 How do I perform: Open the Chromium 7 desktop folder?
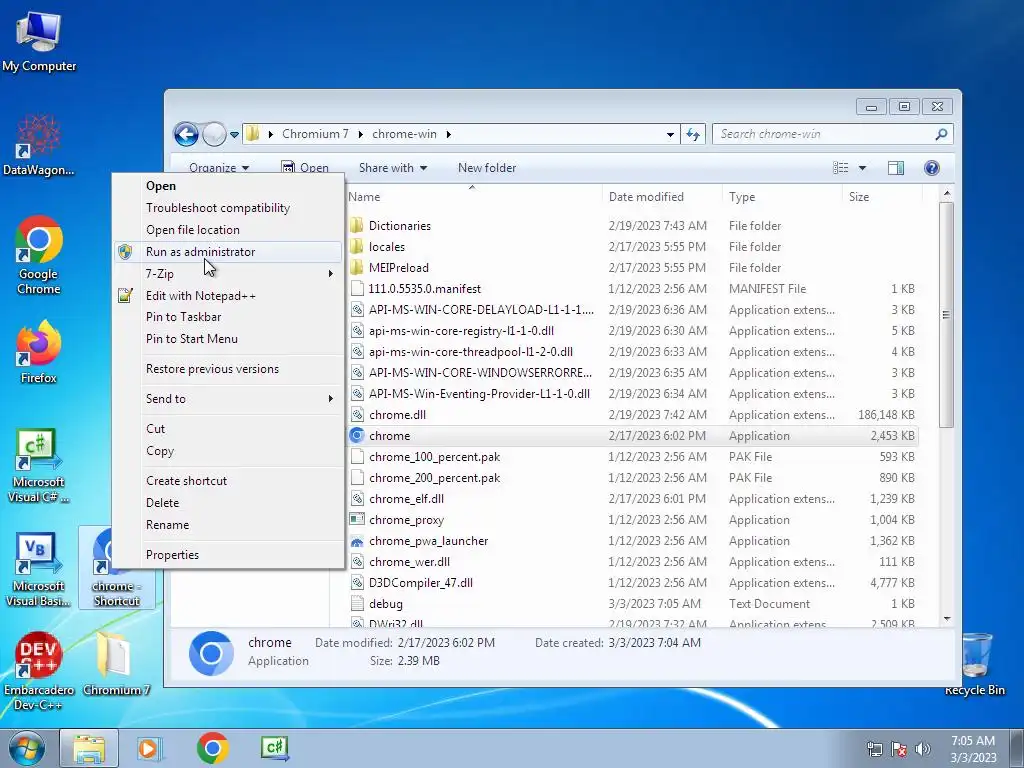click(116, 664)
